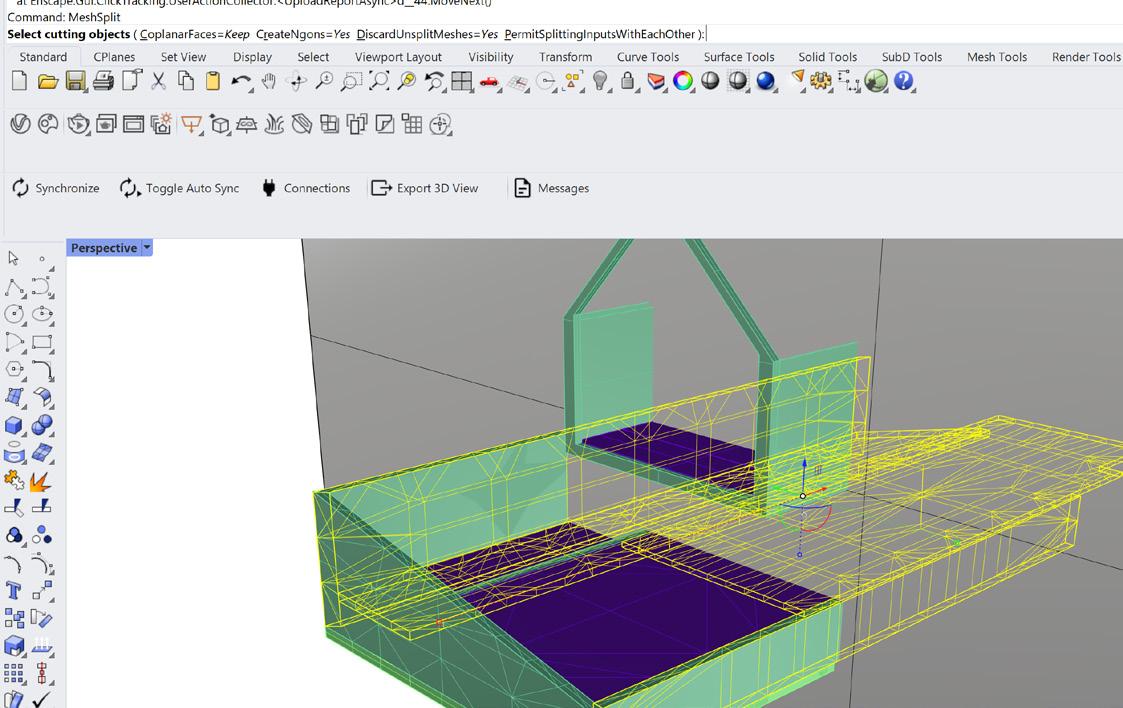Toggle the DiscardUnsplitMeshes=Yes option
The width and height of the screenshot is (1123, 708).
pos(427,34)
